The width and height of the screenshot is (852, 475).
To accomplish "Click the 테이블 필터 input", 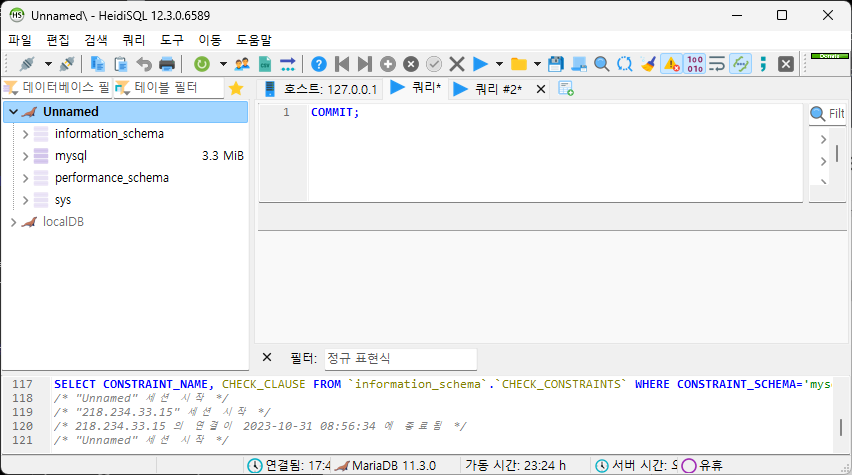I will pyautogui.click(x=169, y=88).
